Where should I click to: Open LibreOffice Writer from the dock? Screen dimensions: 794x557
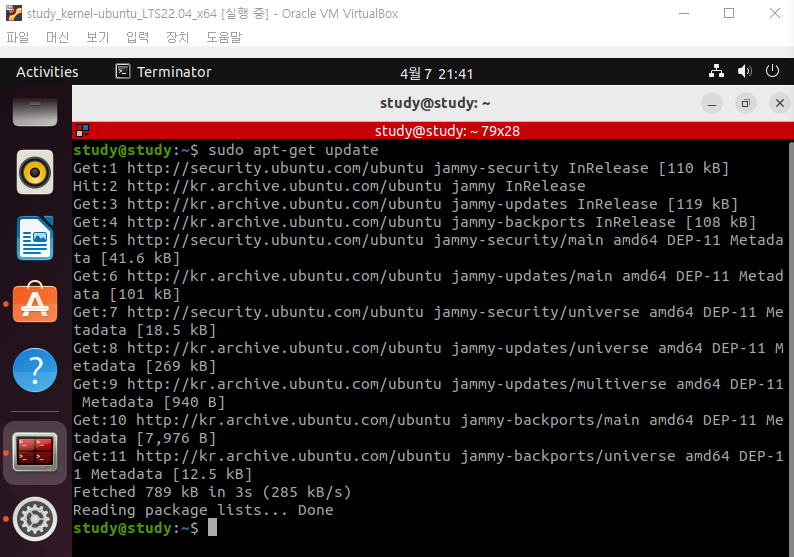click(x=35, y=238)
